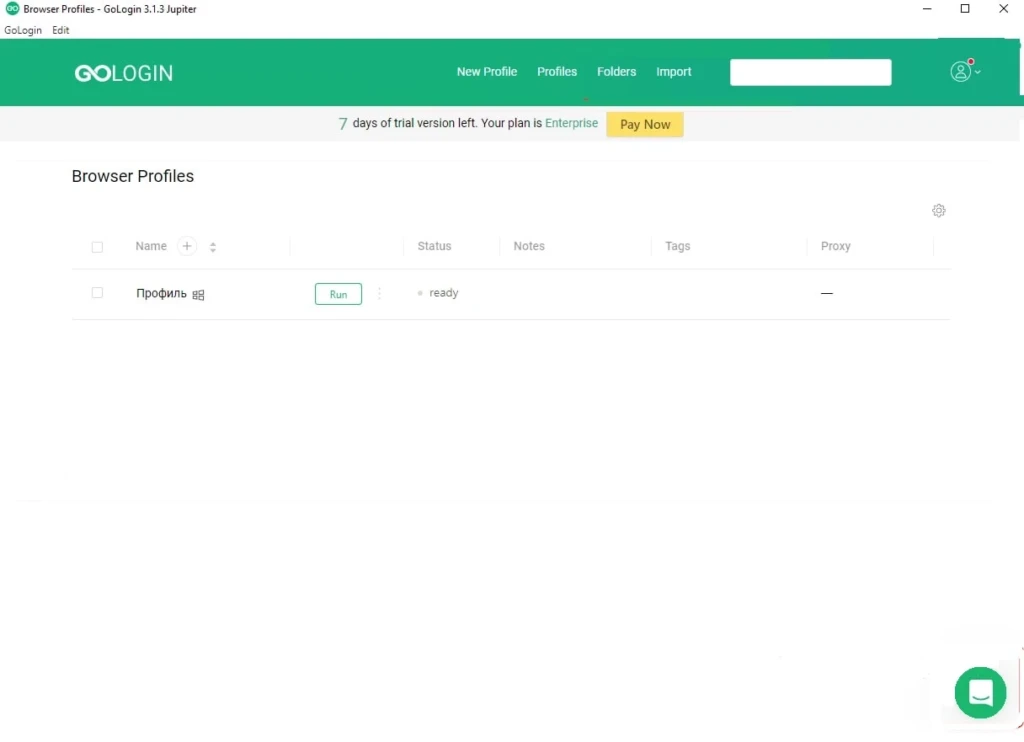Image resolution: width=1024 pixels, height=742 pixels.
Task: Open the user account avatar menu
Action: (x=960, y=71)
